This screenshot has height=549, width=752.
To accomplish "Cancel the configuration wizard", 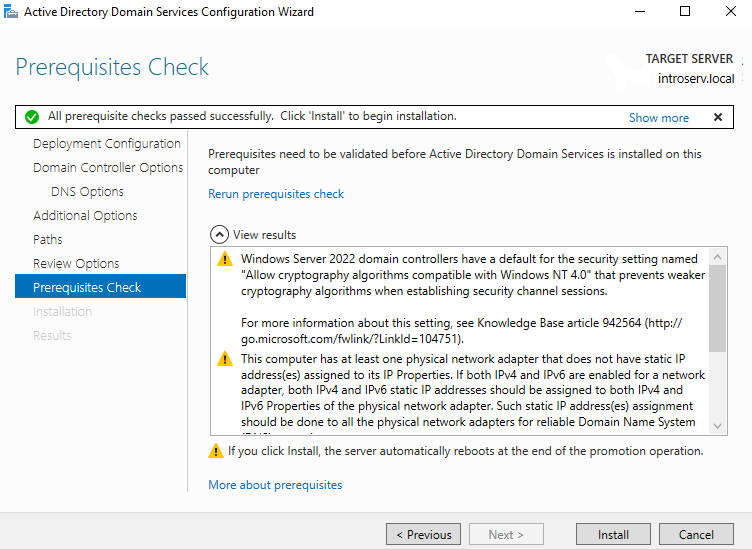I will pyautogui.click(x=696, y=535).
